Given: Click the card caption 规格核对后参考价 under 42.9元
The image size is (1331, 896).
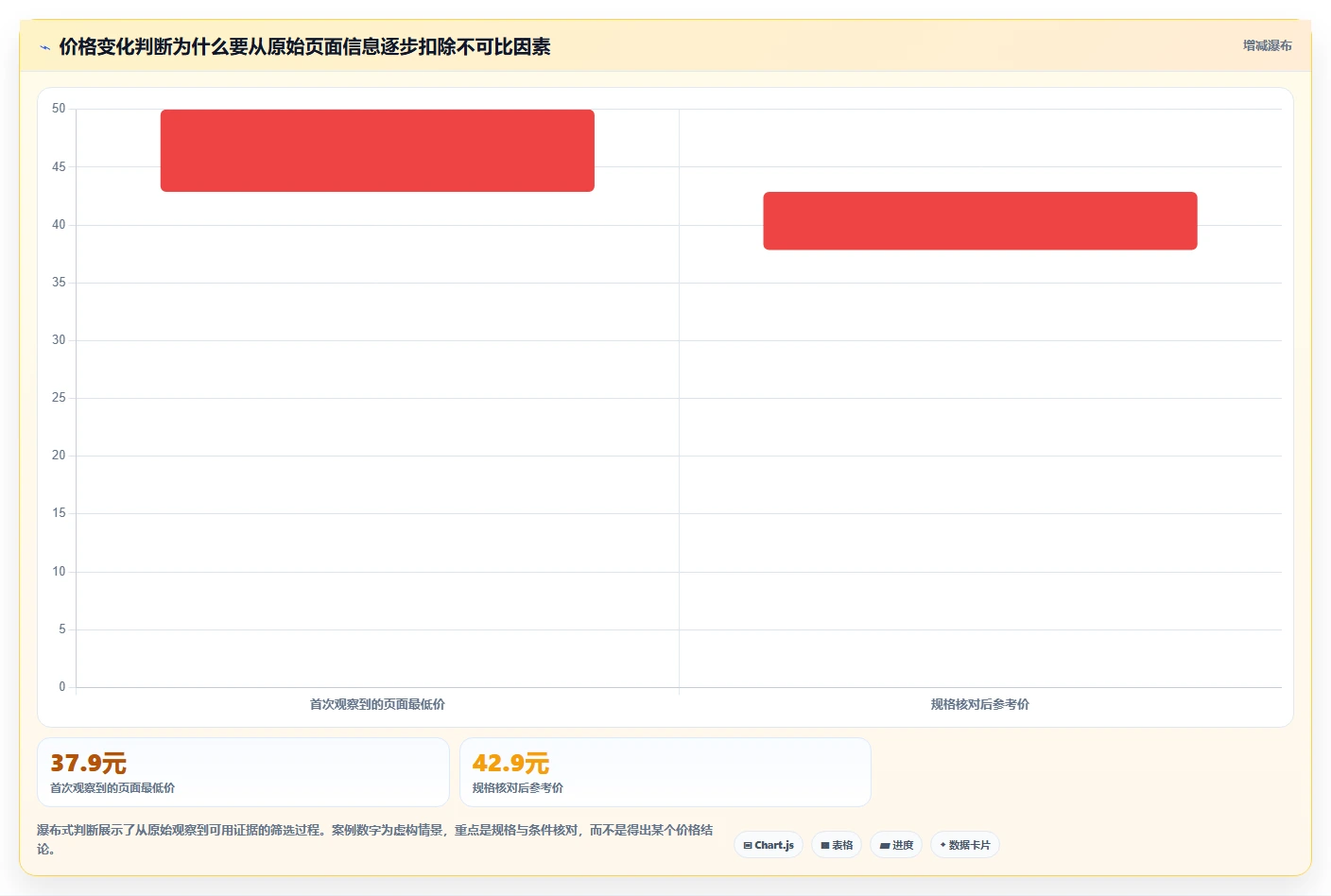Looking at the screenshot, I should (x=518, y=788).
